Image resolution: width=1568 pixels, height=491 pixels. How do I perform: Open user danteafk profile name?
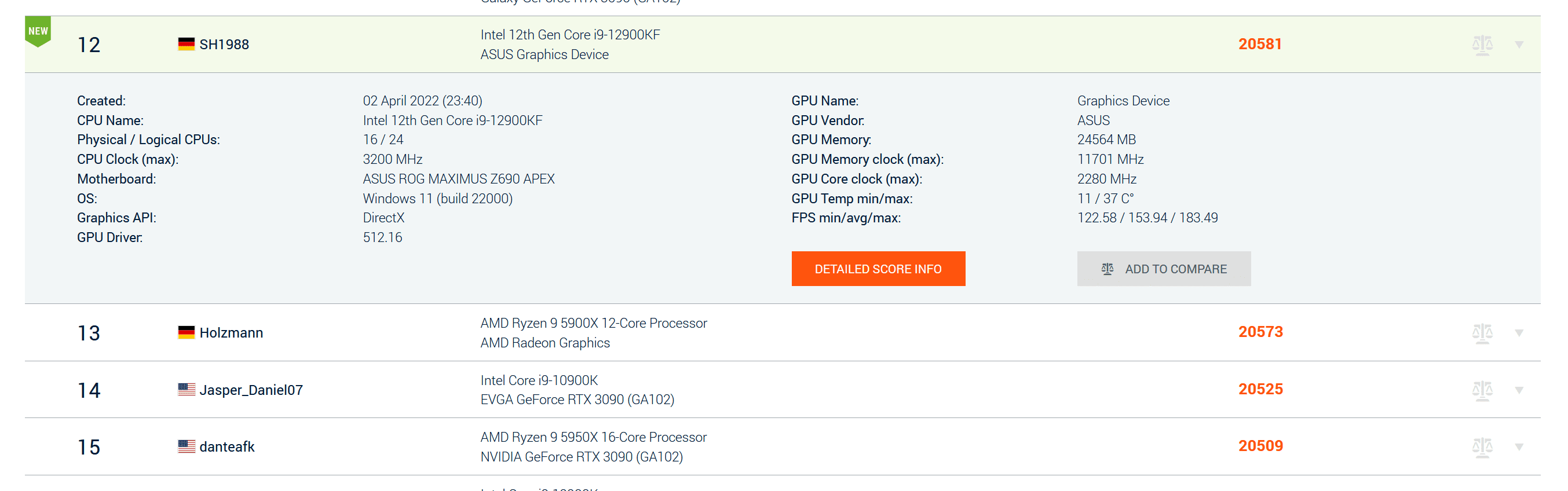(x=227, y=447)
